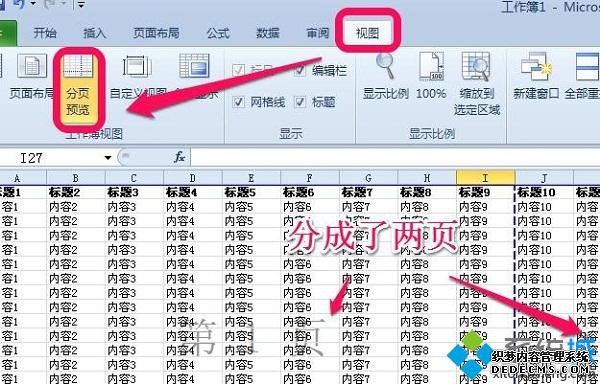Select the 视图 ribbon tab

coord(367,33)
